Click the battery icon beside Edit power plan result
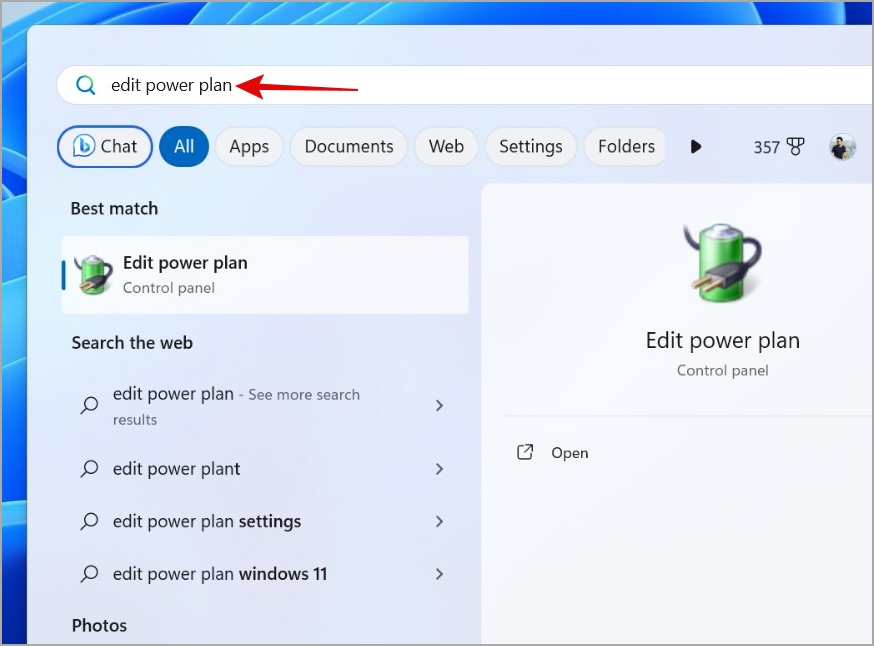The height and width of the screenshot is (646, 874). [94, 274]
